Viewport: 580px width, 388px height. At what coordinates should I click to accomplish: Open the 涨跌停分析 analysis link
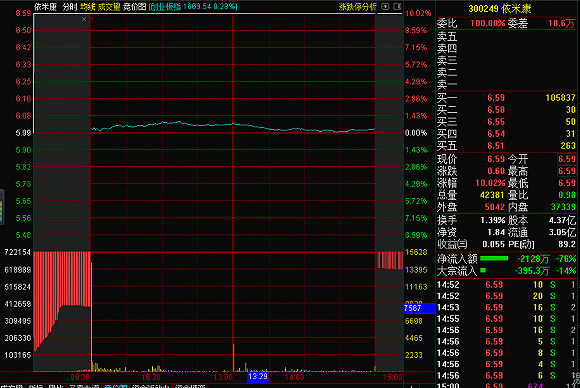coord(358,7)
